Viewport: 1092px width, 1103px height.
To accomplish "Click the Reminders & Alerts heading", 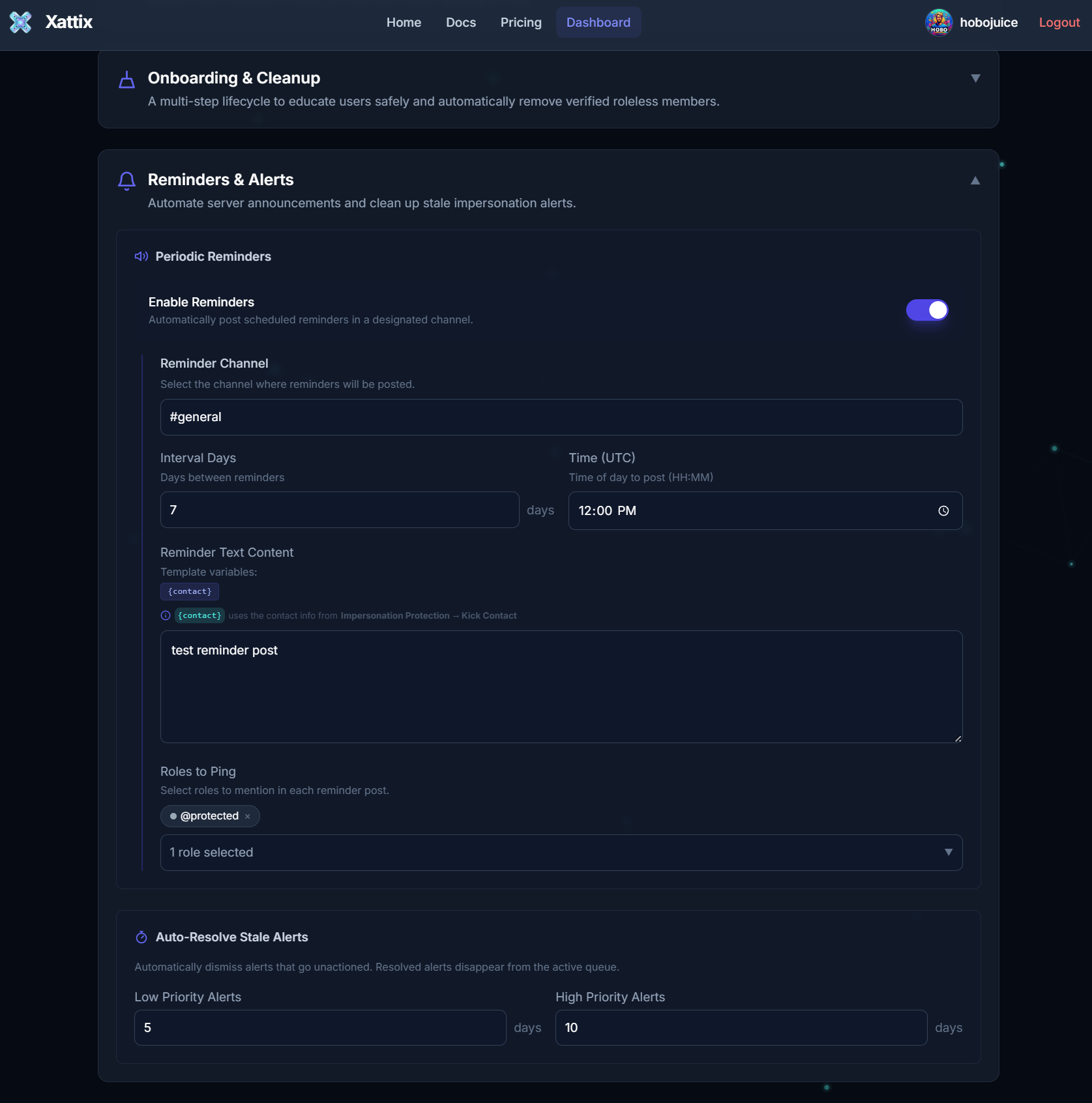I will [221, 180].
